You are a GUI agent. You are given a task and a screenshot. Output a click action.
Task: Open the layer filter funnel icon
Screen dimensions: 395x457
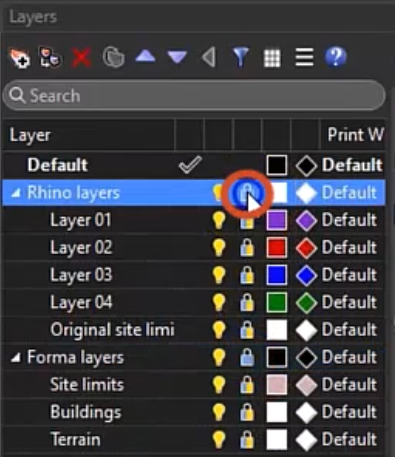coord(240,57)
